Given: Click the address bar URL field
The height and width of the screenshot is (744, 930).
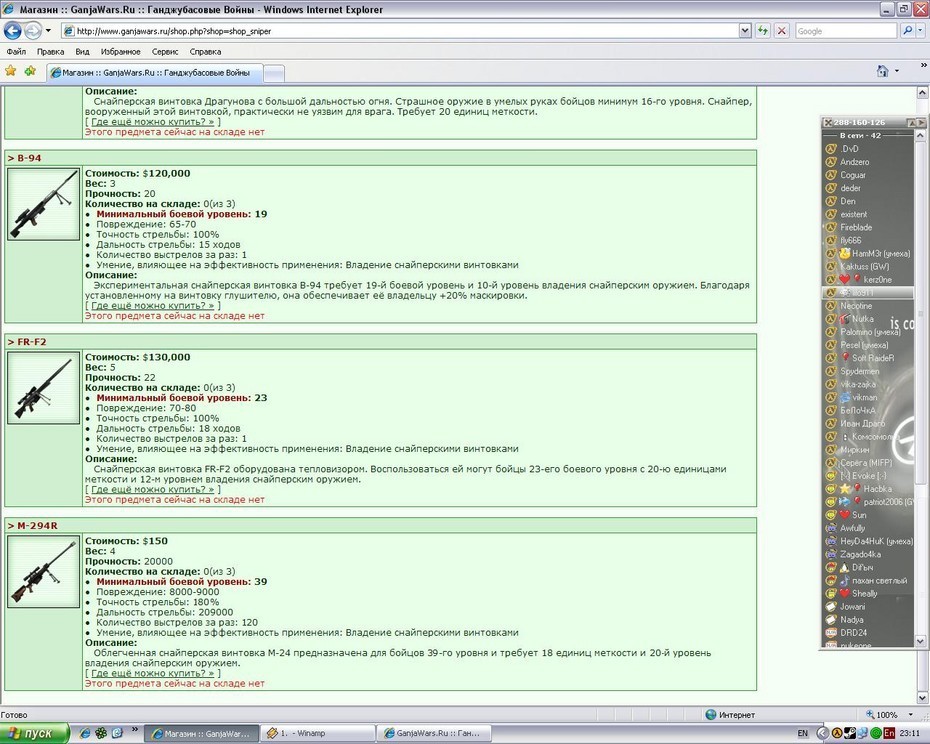Looking at the screenshot, I should [x=401, y=31].
